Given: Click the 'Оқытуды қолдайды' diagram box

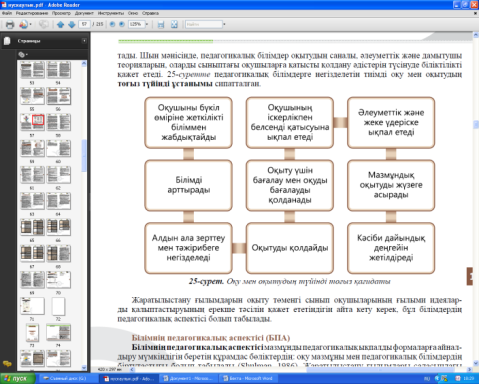Looking at the screenshot, I should pos(290,248).
